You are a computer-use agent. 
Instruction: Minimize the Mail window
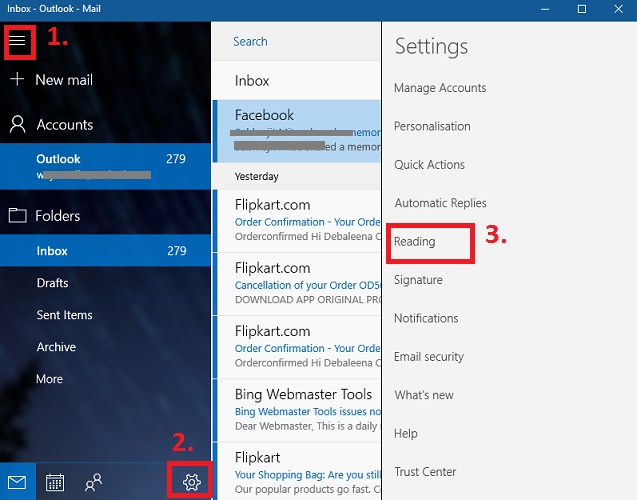click(x=545, y=9)
